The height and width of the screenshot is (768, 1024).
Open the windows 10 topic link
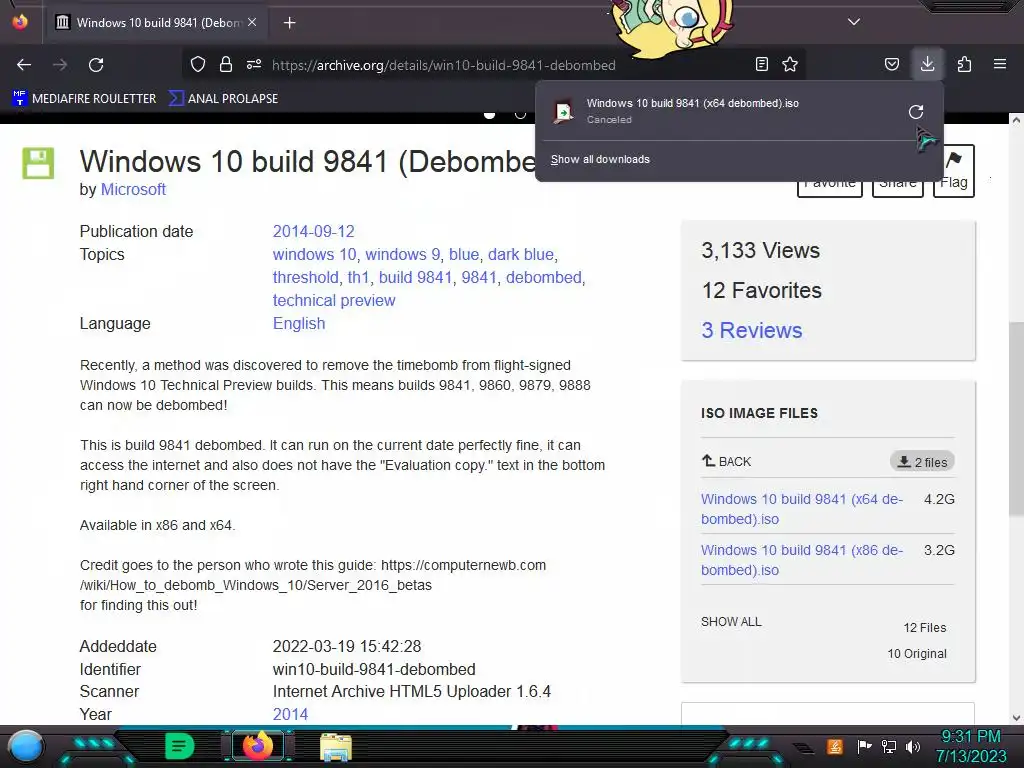(x=315, y=254)
